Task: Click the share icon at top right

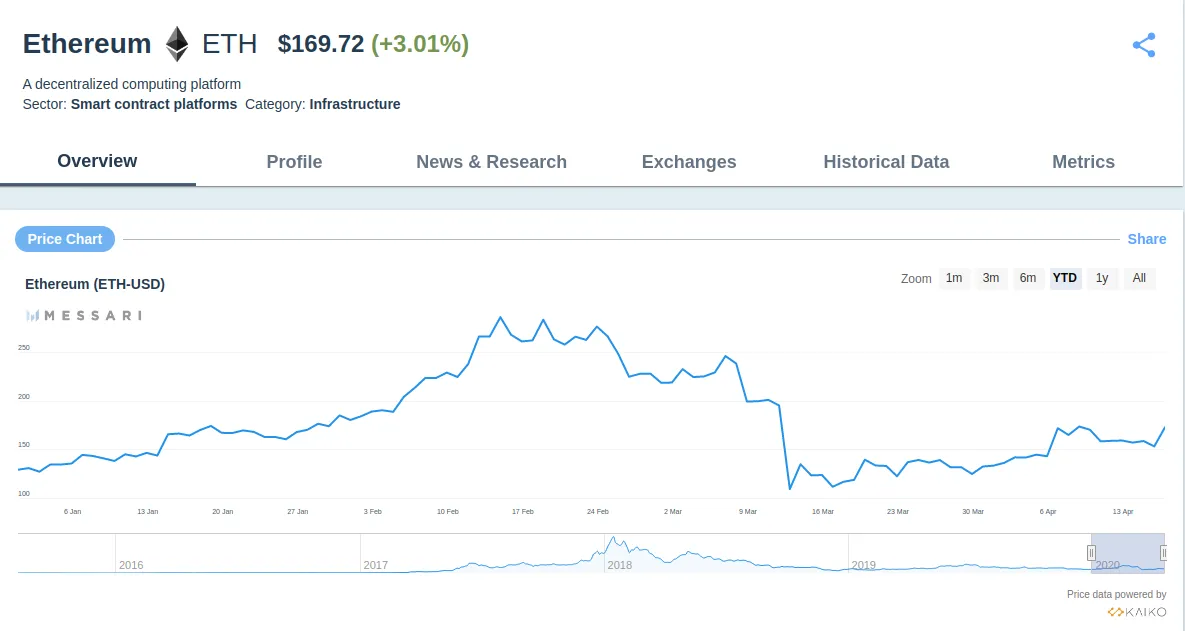Action: (1144, 45)
